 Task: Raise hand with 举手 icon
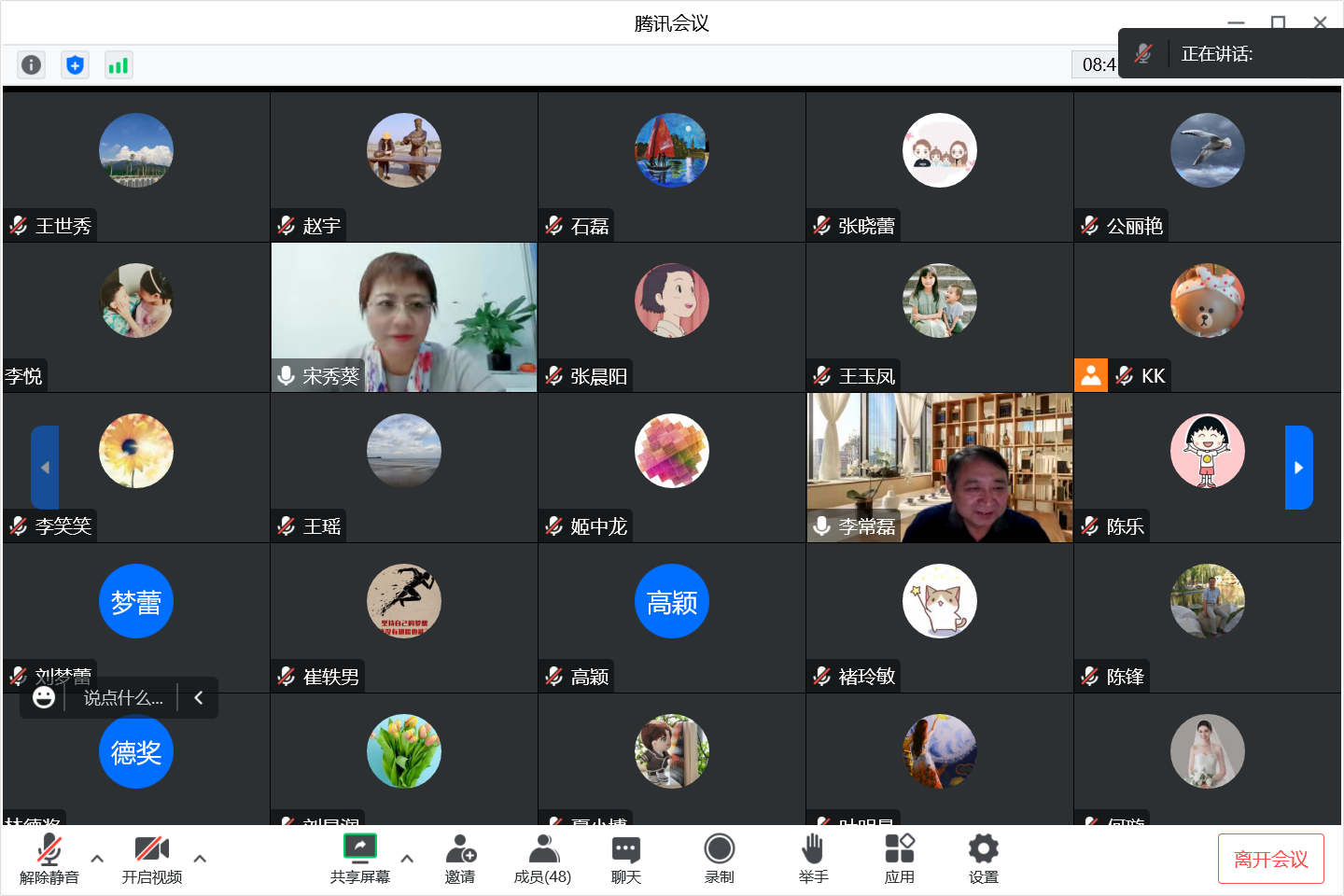(x=813, y=858)
